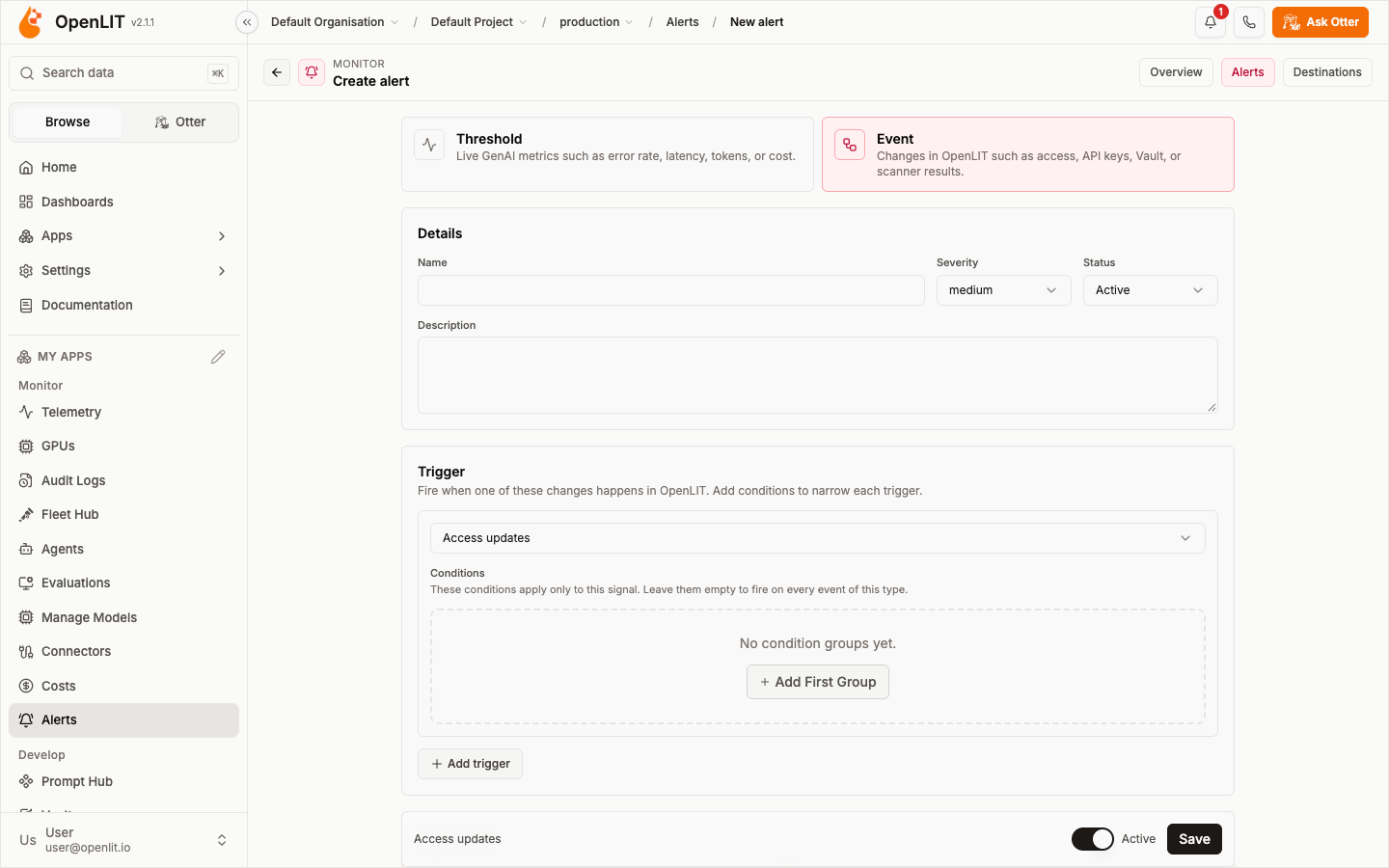Open the Costs page
The height and width of the screenshot is (868, 1389).
123,686
